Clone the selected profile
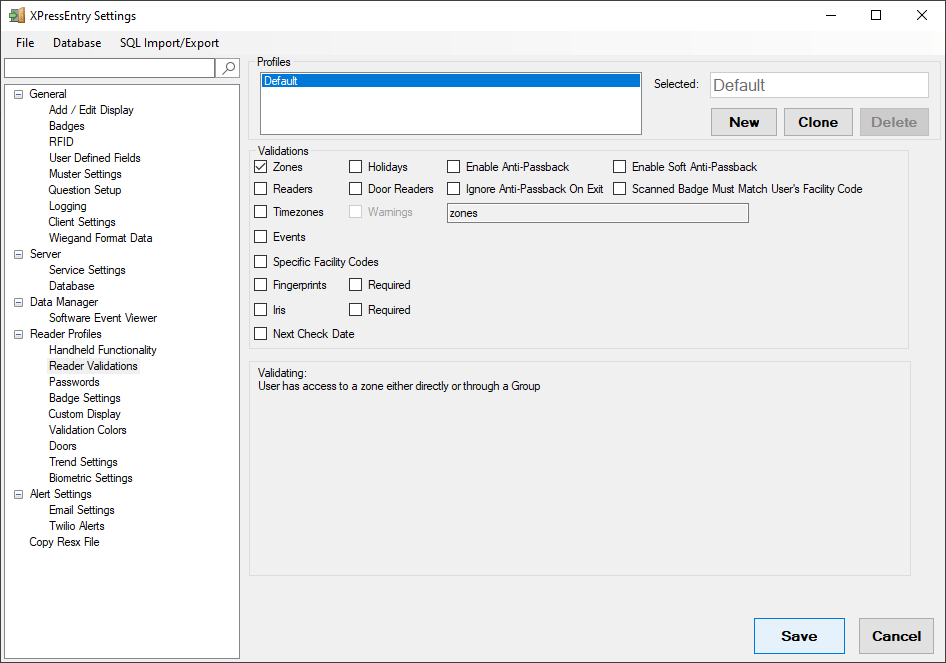The image size is (946, 663). 818,122
